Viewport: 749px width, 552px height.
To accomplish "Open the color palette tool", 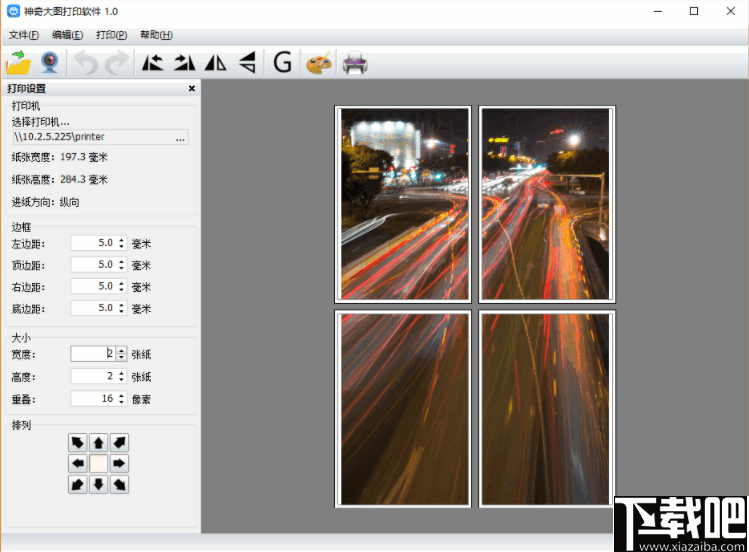I will 318,63.
